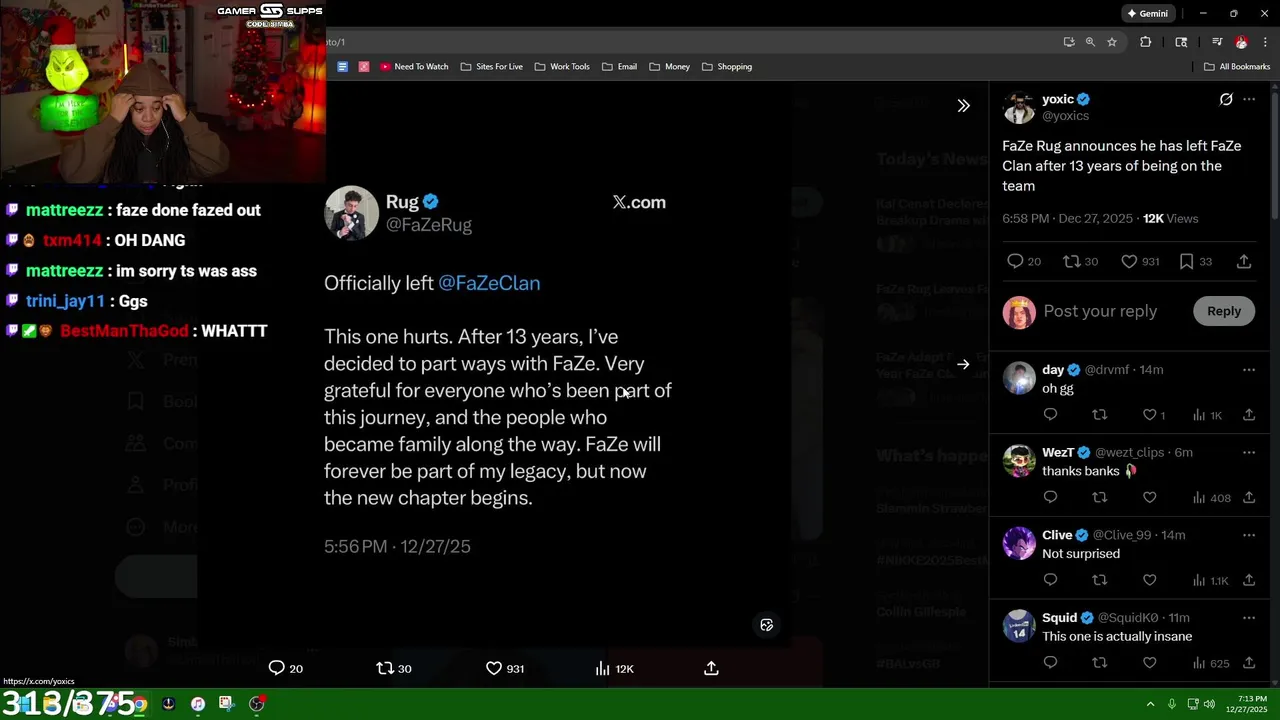The image size is (1280, 720).
Task: Open the Email bookmarks folder
Action: pos(619,67)
